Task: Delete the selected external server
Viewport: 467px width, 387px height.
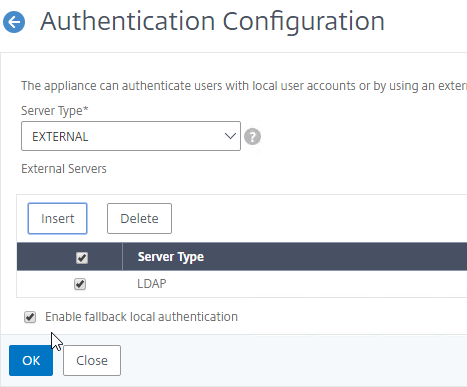Action: tap(139, 218)
